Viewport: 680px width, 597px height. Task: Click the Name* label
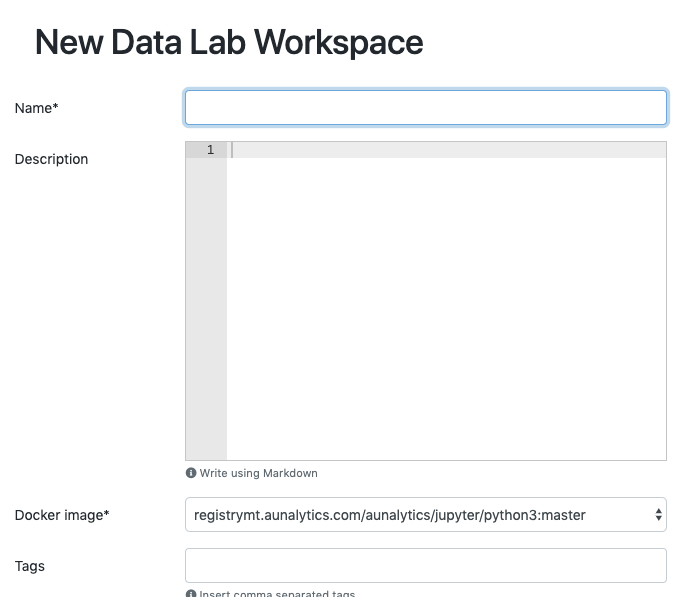[36, 108]
